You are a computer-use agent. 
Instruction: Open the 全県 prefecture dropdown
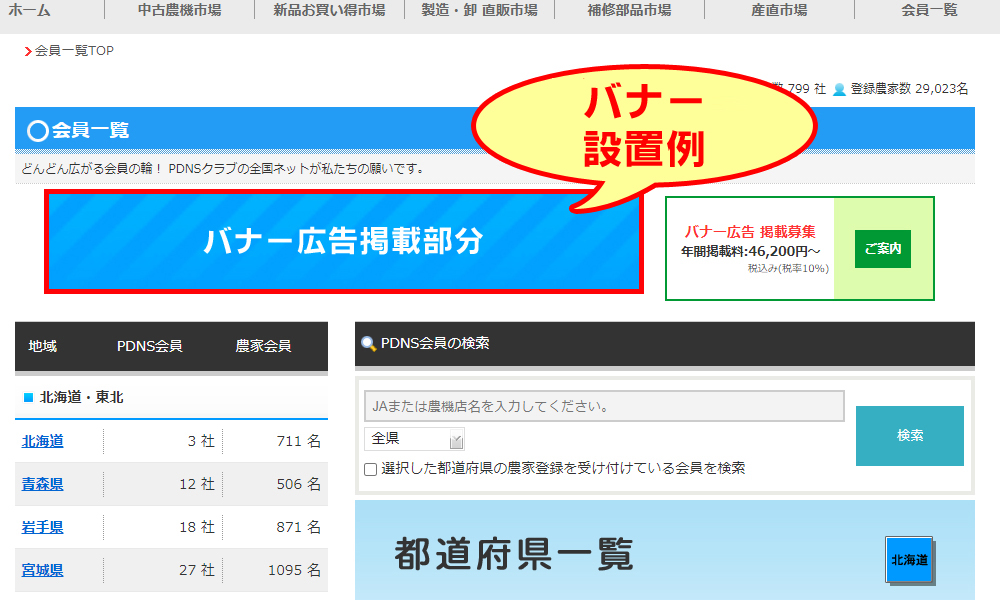click(x=414, y=439)
